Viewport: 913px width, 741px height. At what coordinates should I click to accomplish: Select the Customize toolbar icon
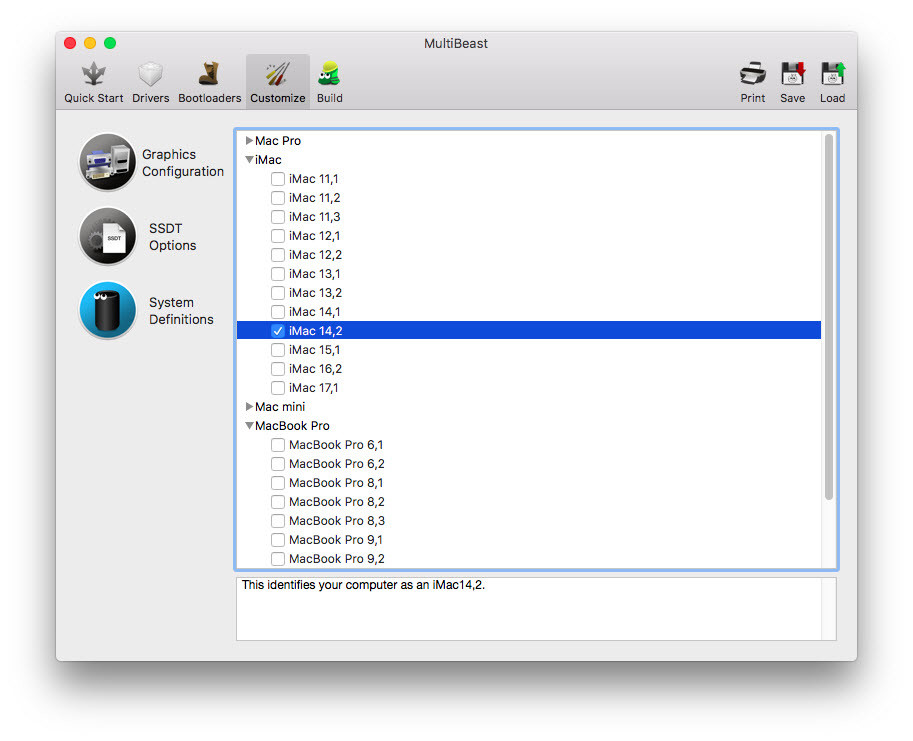pos(278,75)
